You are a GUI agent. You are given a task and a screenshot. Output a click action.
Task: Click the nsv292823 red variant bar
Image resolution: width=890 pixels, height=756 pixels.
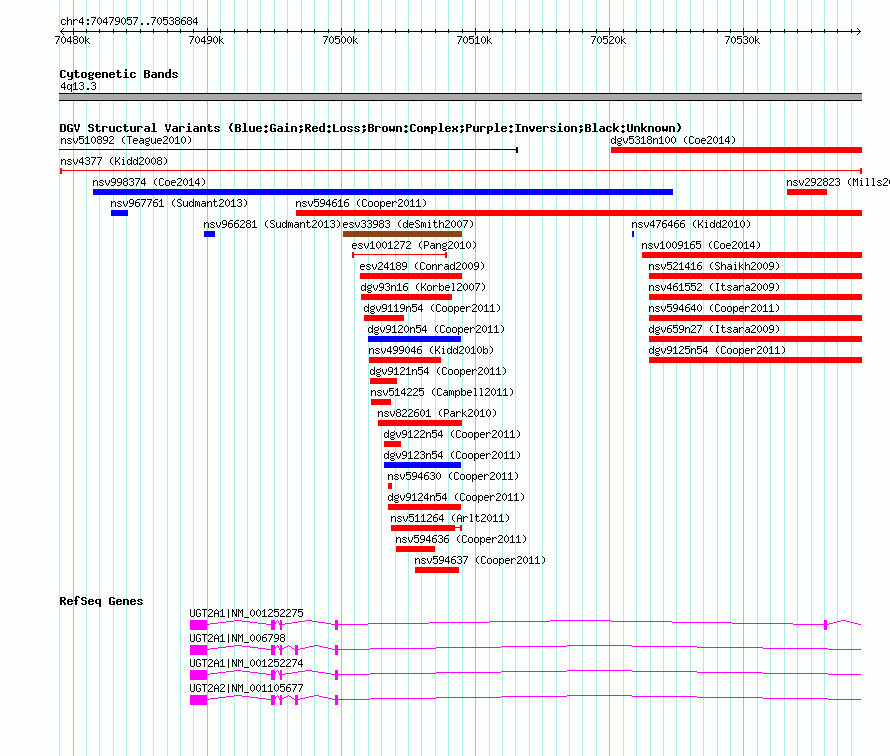point(806,192)
